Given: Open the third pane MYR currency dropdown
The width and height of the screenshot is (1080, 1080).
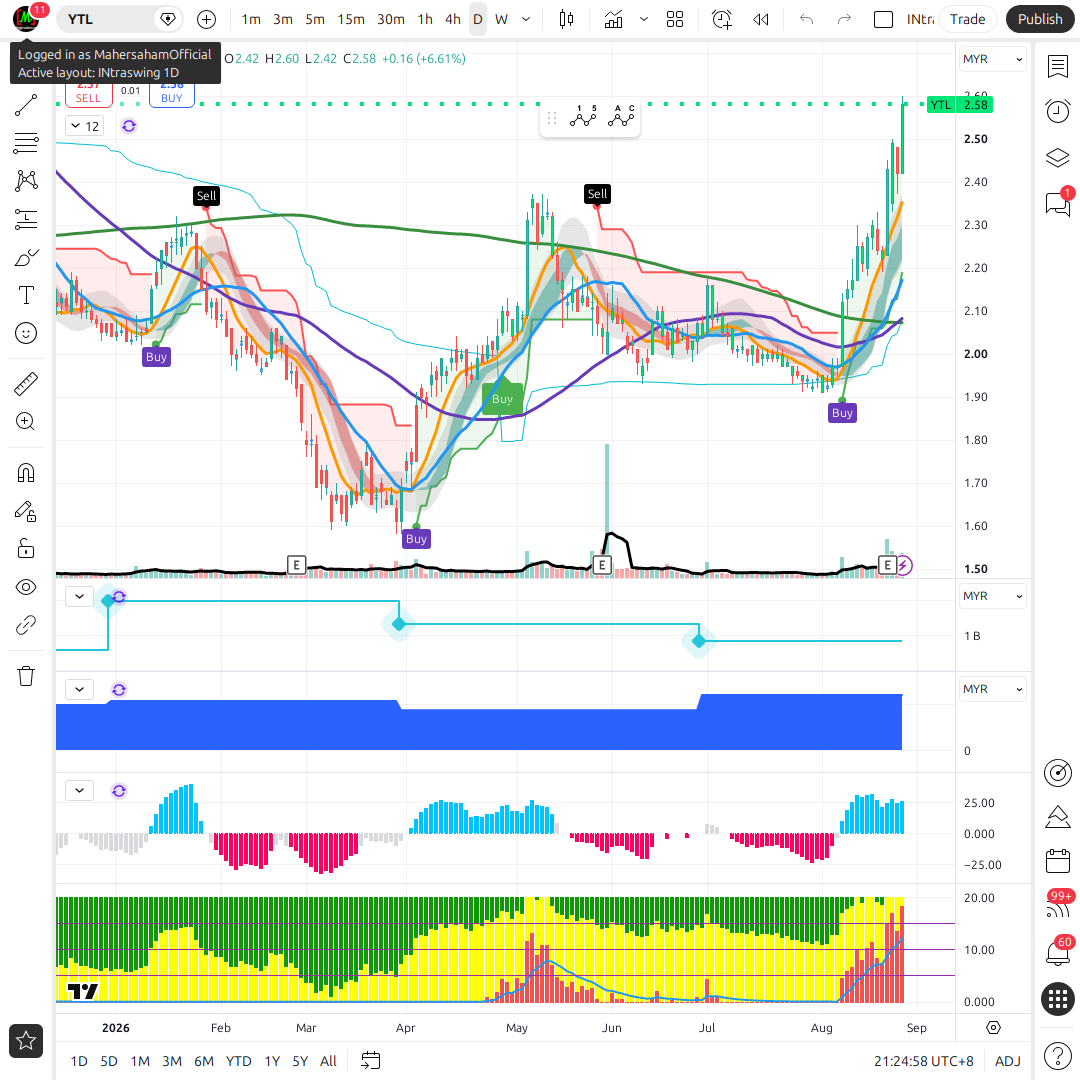Looking at the screenshot, I should coord(993,689).
